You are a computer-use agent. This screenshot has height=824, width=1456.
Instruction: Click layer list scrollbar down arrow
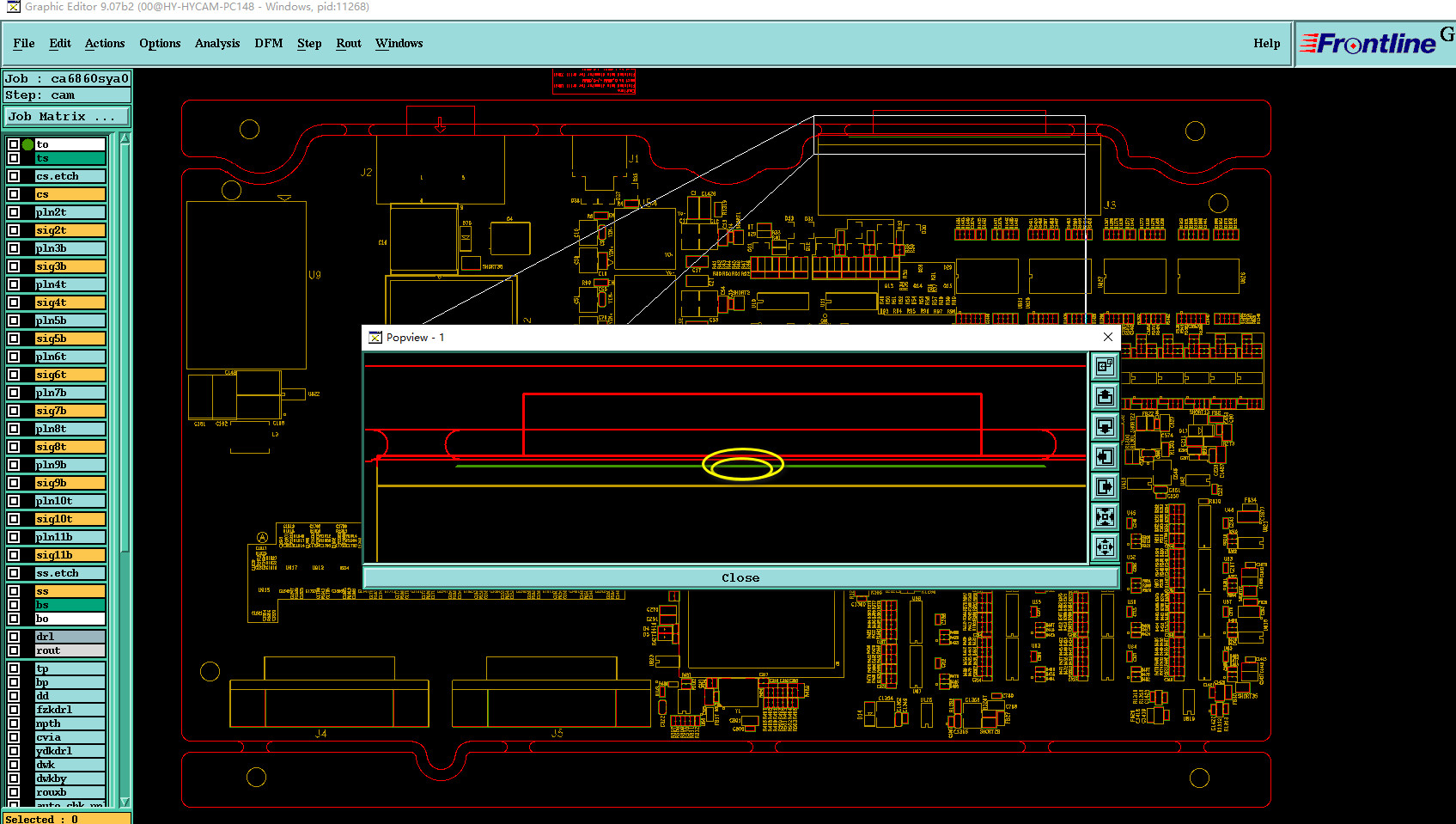(125, 803)
